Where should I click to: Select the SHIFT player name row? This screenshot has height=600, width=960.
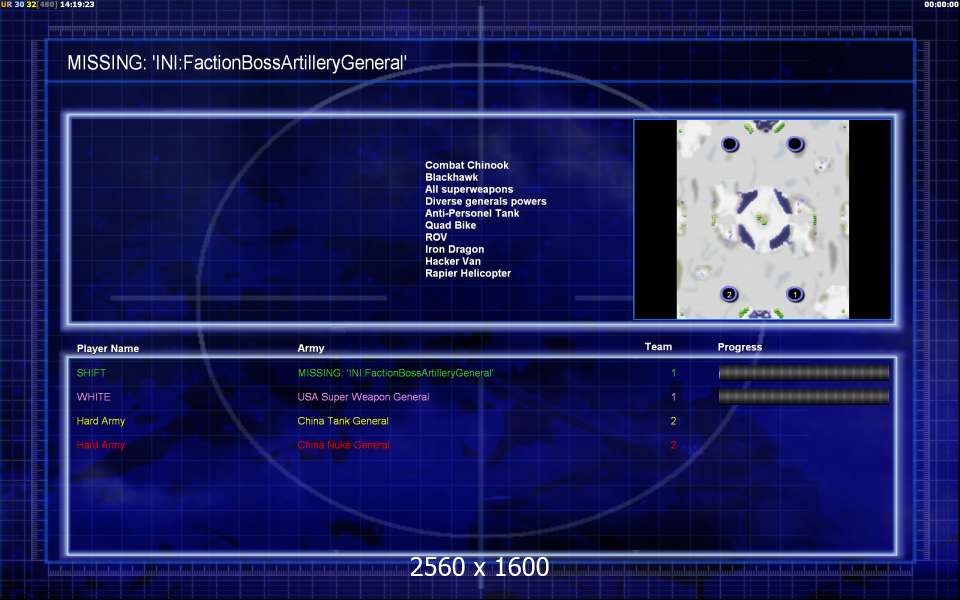pyautogui.click(x=91, y=373)
